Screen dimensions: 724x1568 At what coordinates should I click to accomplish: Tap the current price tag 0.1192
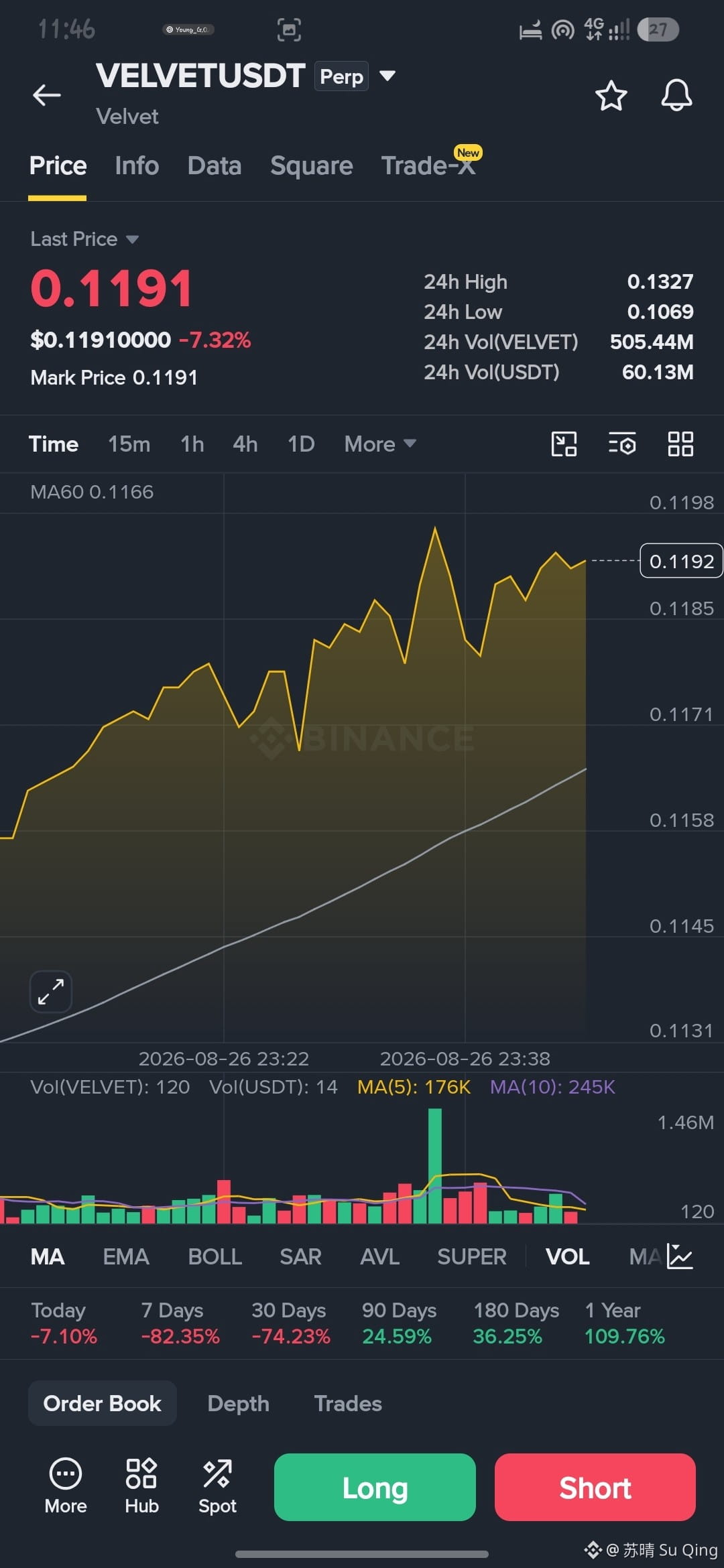(x=681, y=561)
